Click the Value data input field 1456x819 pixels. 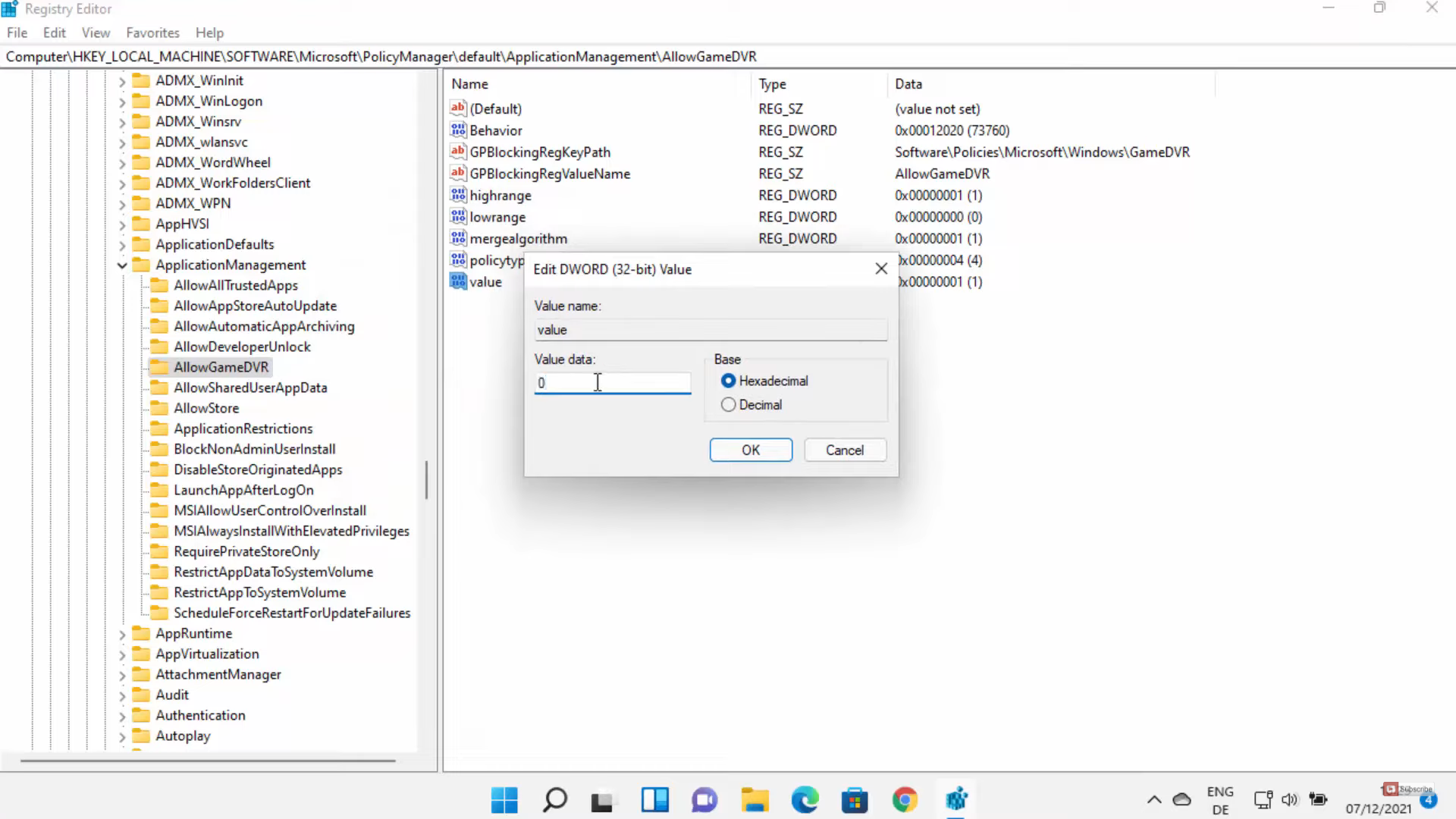coord(612,383)
